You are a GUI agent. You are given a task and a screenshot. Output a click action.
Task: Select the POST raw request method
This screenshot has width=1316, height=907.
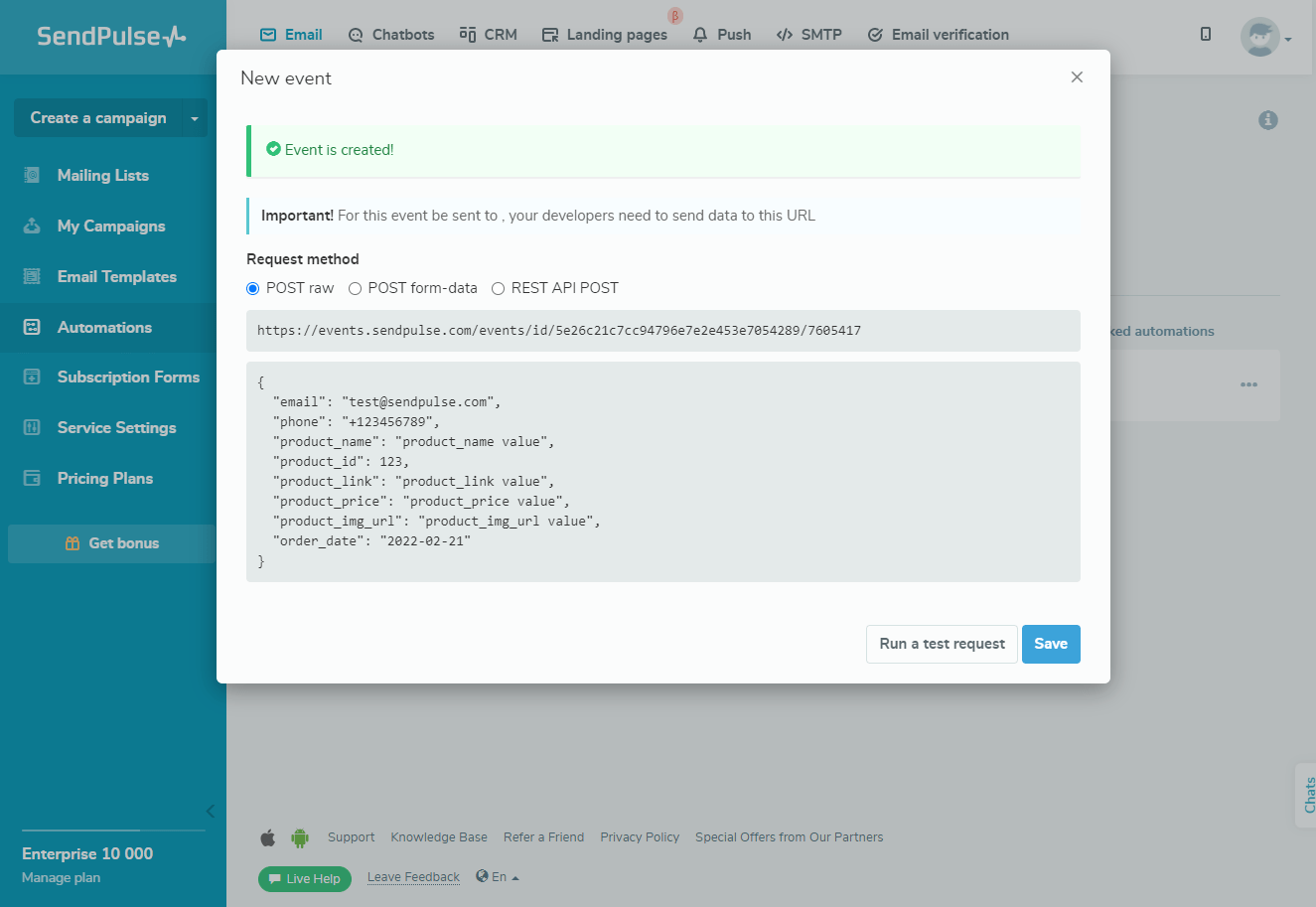[x=253, y=288]
